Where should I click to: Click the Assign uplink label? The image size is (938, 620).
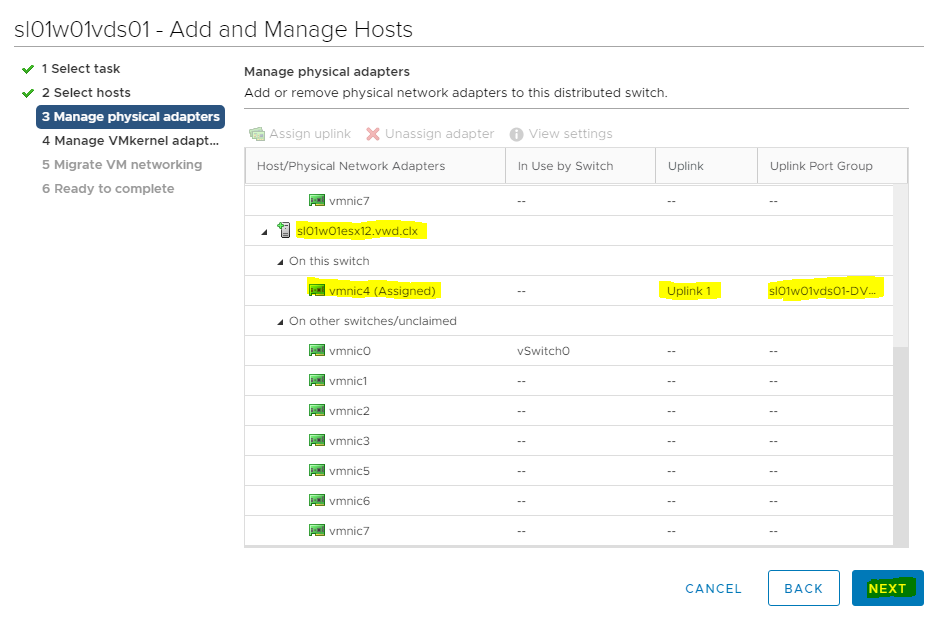(310, 133)
